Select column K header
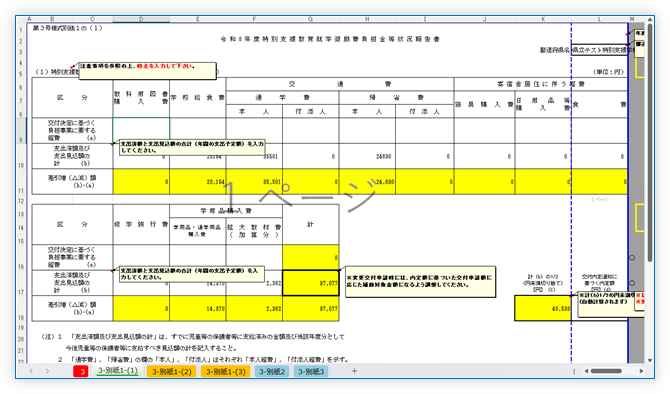670x394 pixels. pyautogui.click(x=543, y=19)
